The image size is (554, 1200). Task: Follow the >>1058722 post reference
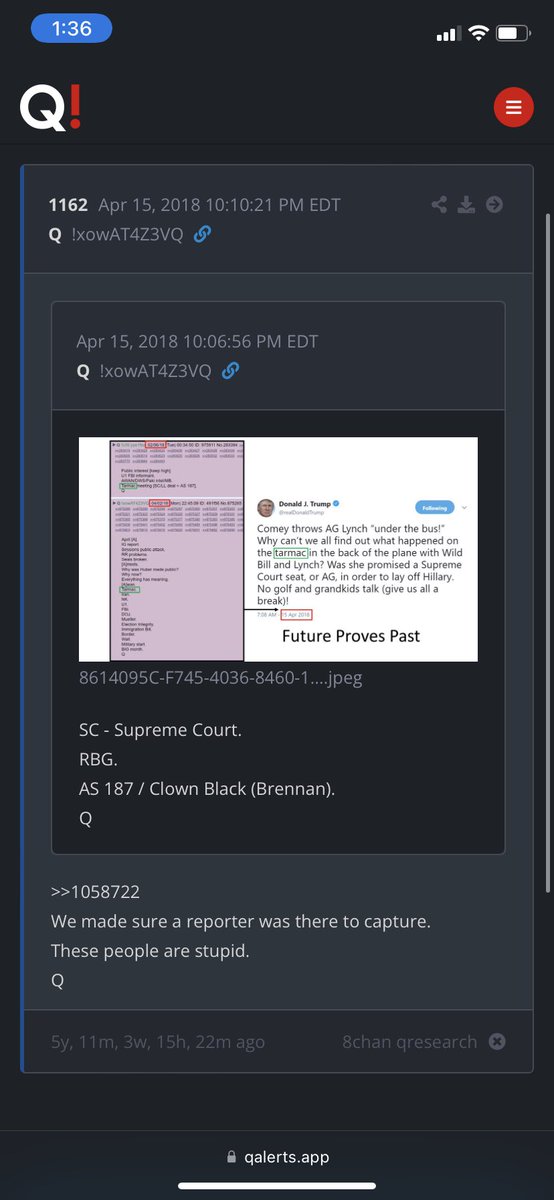[x=95, y=891]
